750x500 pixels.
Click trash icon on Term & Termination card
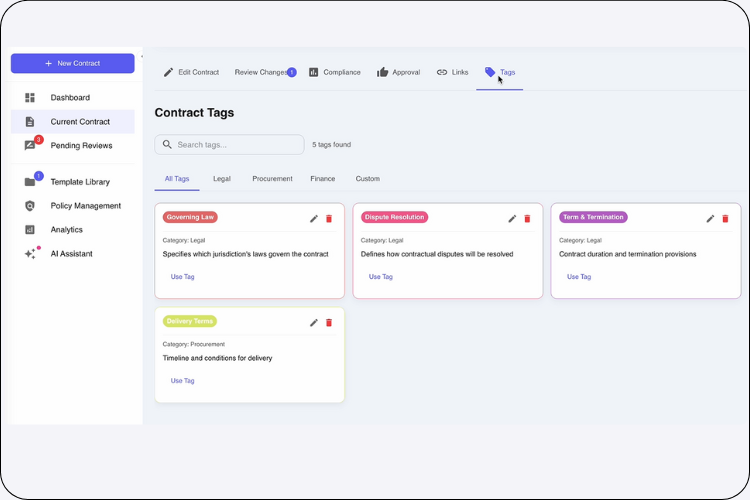pos(726,218)
